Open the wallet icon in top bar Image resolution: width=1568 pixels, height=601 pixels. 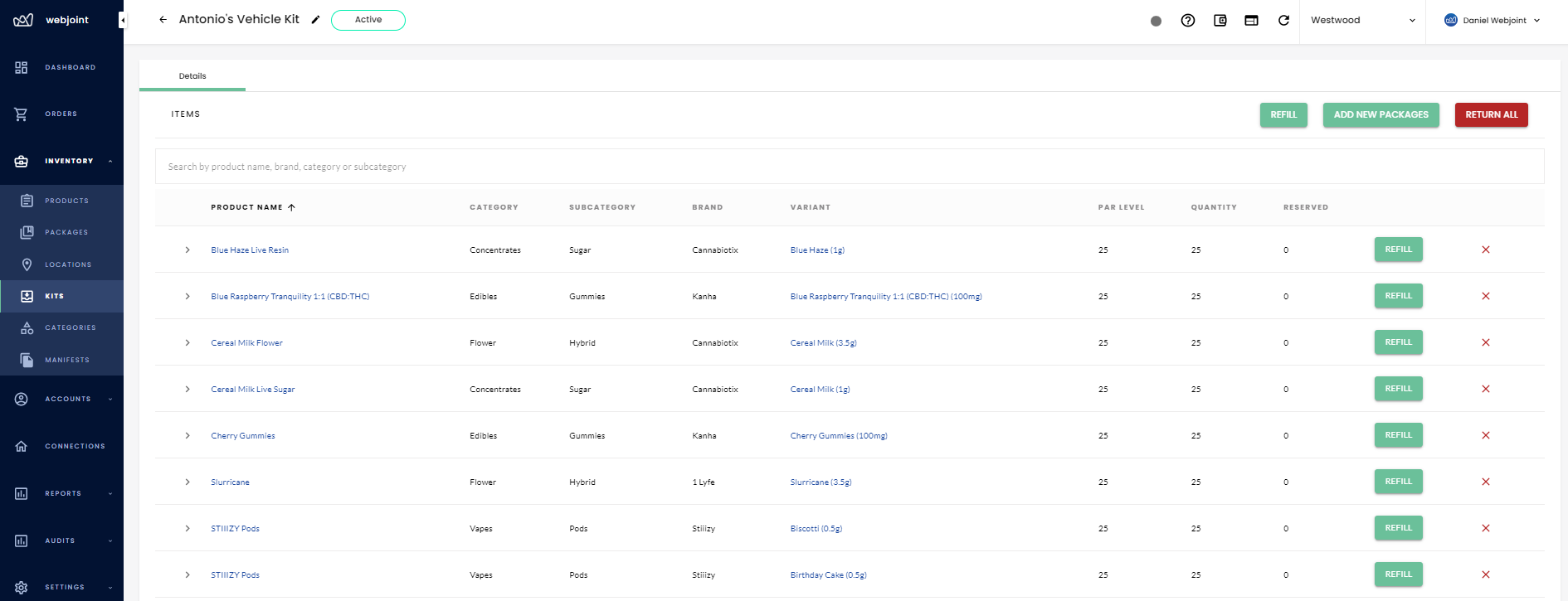click(x=1220, y=21)
